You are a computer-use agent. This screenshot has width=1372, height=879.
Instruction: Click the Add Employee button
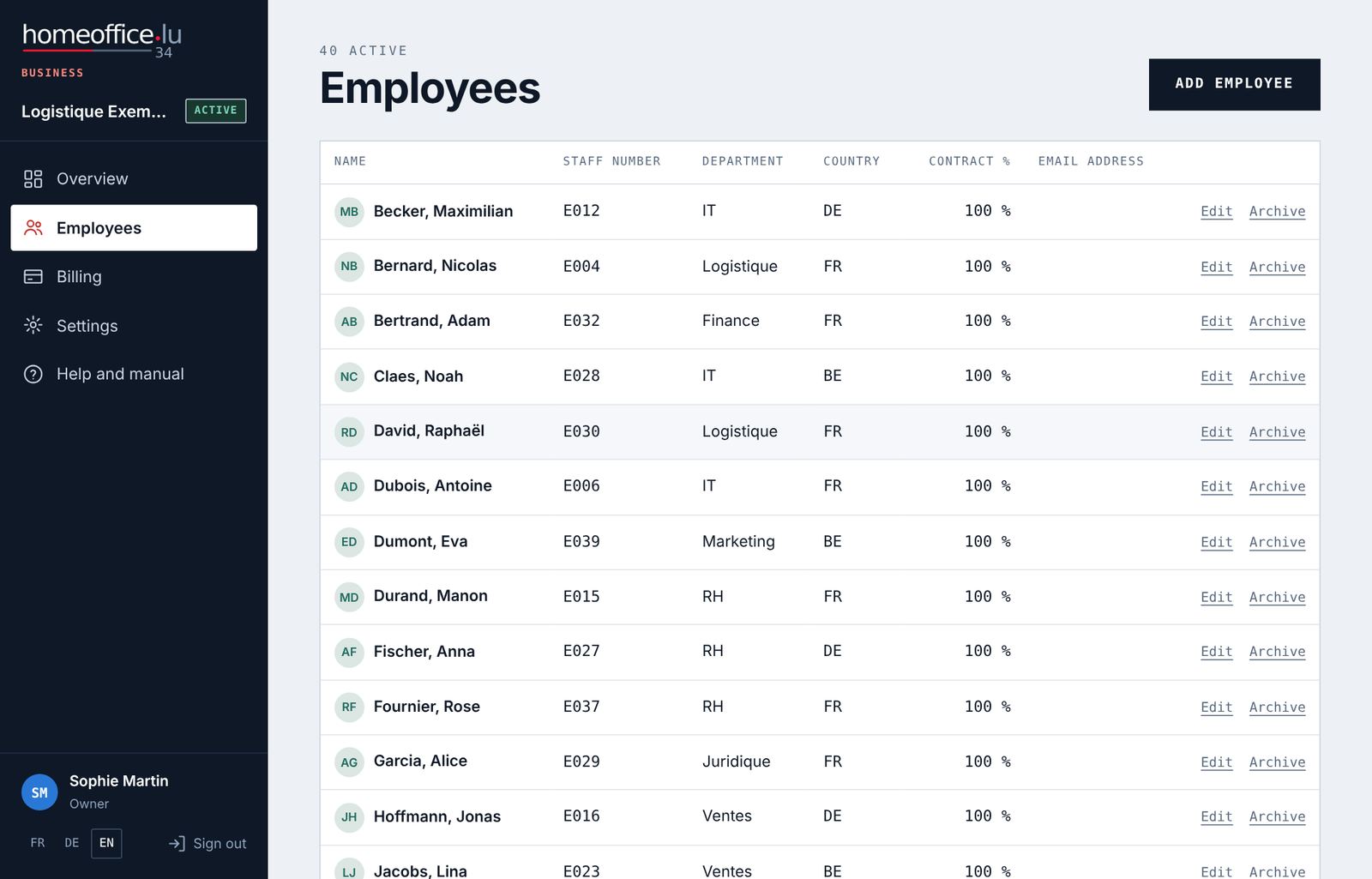point(1234,84)
